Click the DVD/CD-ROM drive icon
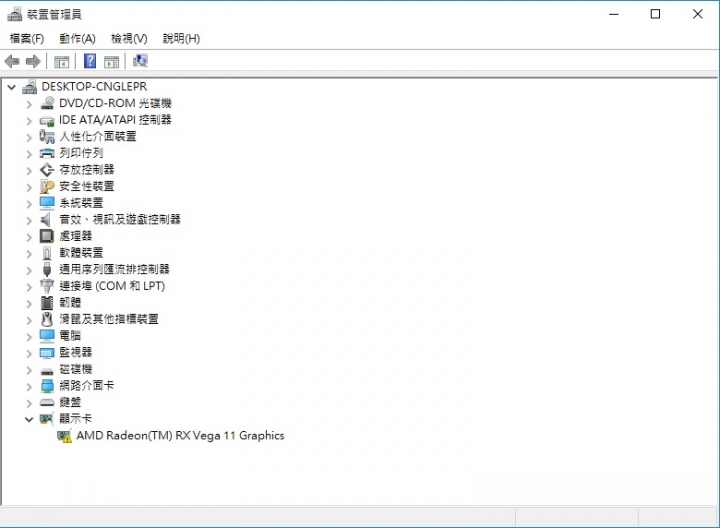 pos(47,103)
